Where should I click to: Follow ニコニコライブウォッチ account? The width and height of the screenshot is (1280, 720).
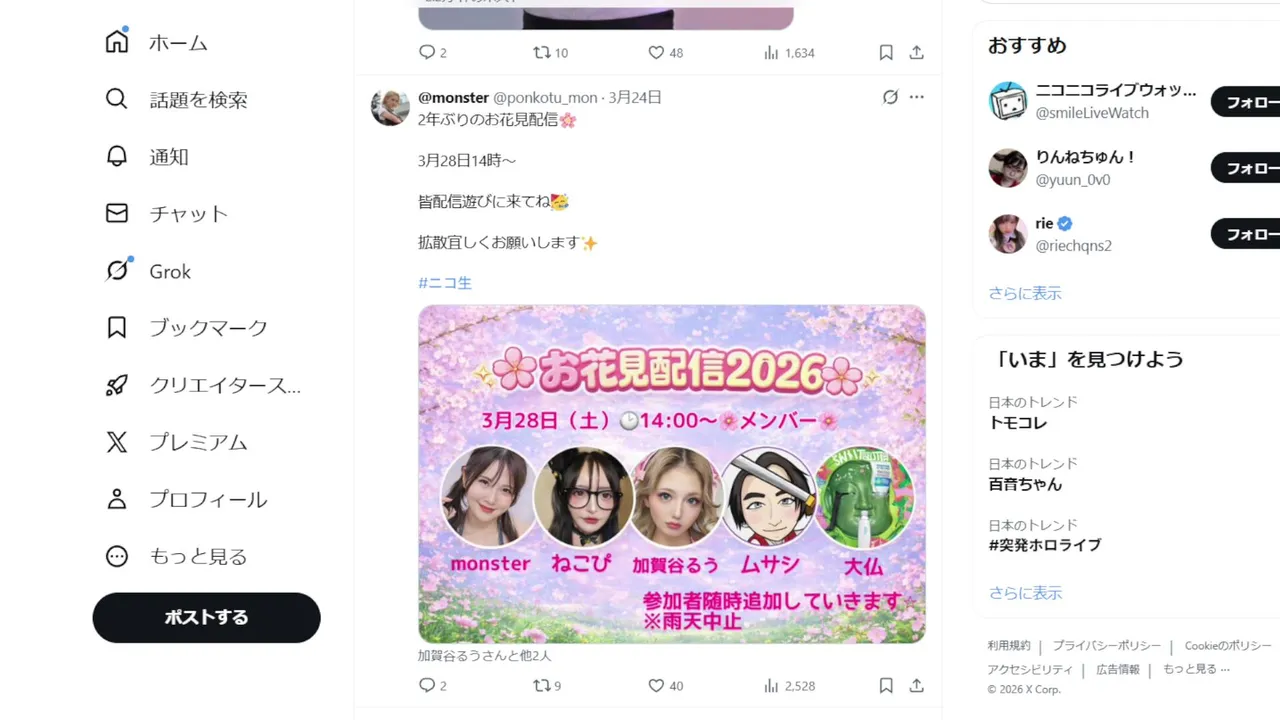tap(1246, 102)
